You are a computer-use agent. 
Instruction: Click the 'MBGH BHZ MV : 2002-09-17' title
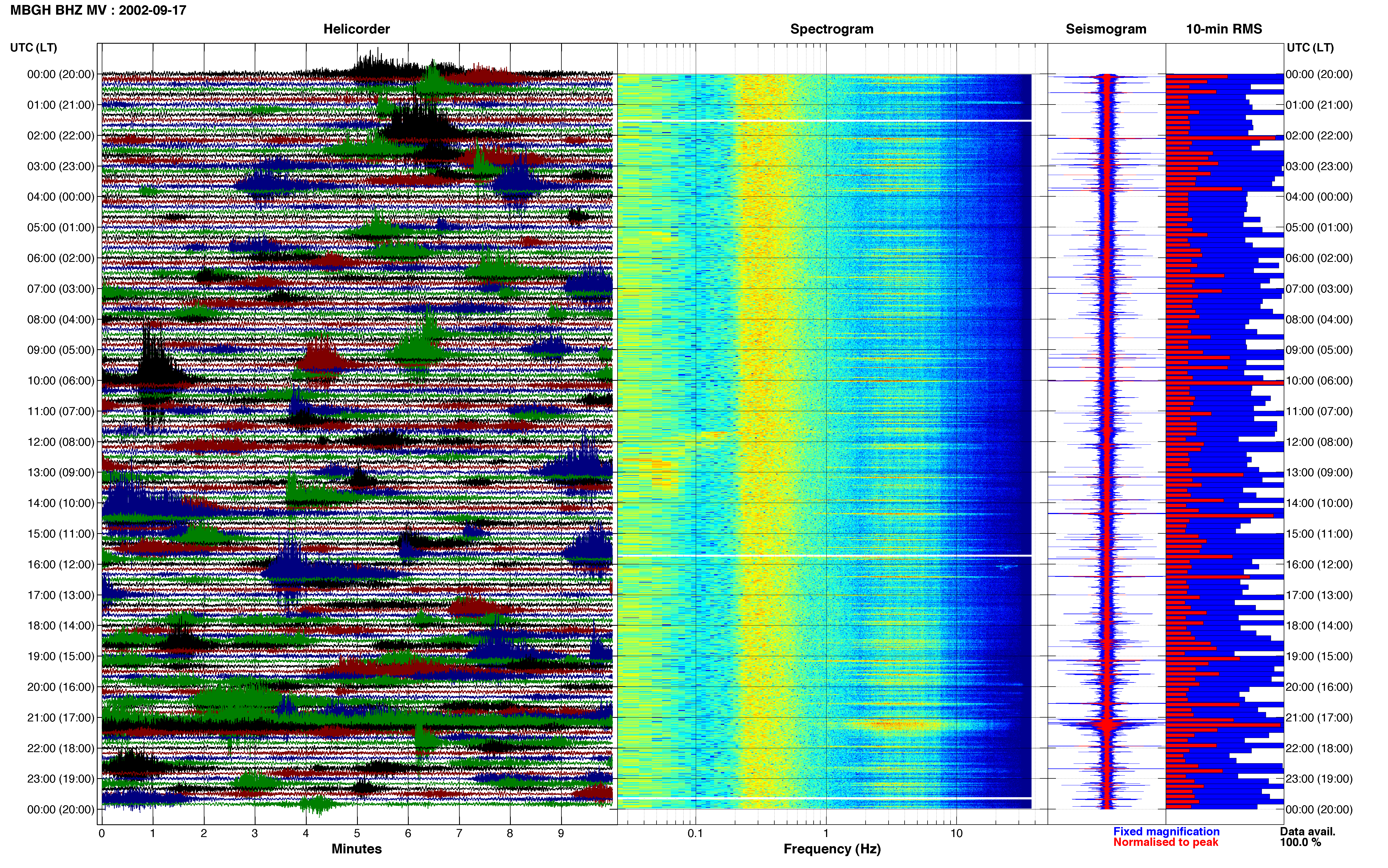(98, 10)
